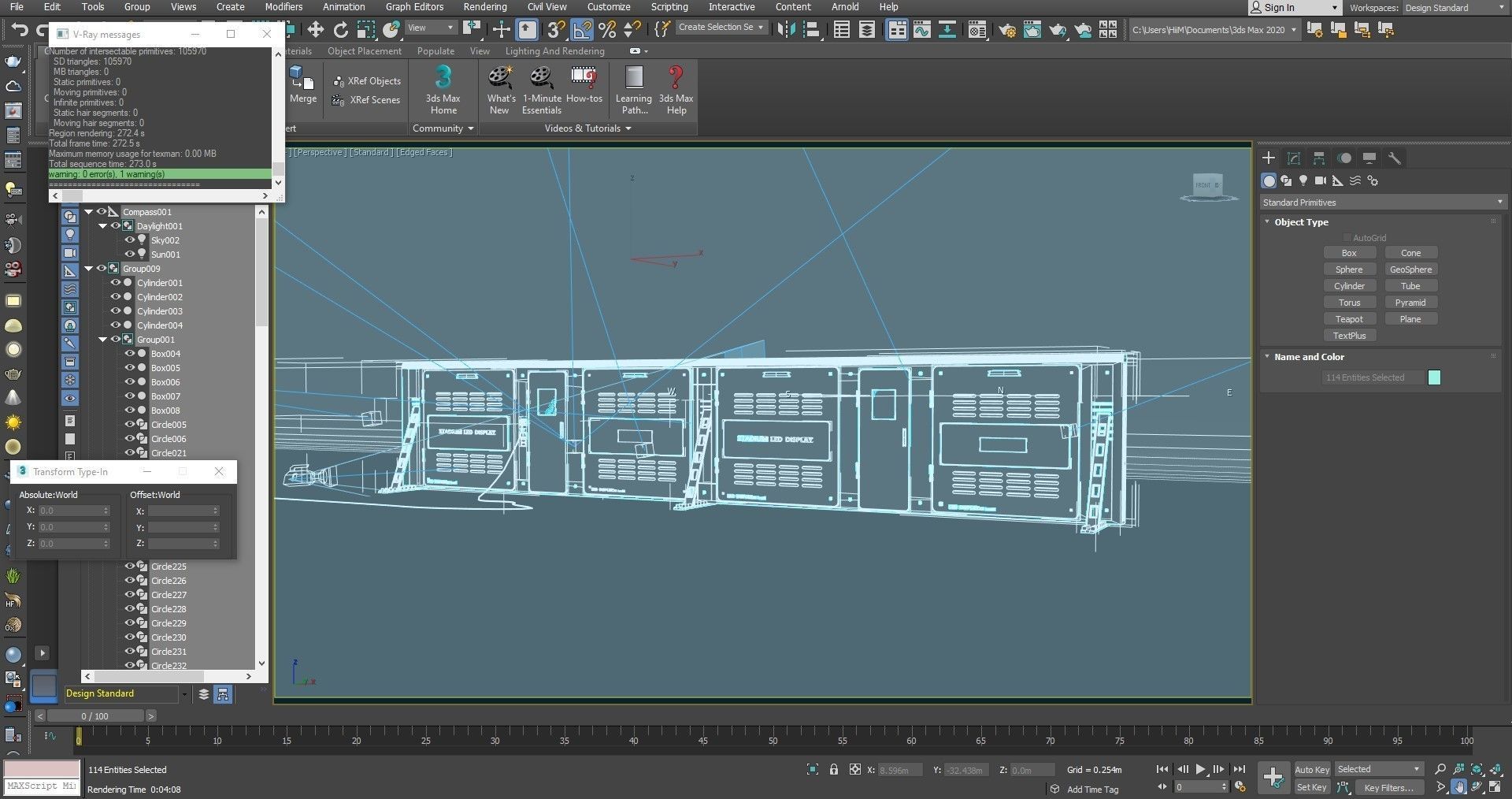1512x799 pixels.
Task: Open the Modifiers menu
Action: pos(283,7)
